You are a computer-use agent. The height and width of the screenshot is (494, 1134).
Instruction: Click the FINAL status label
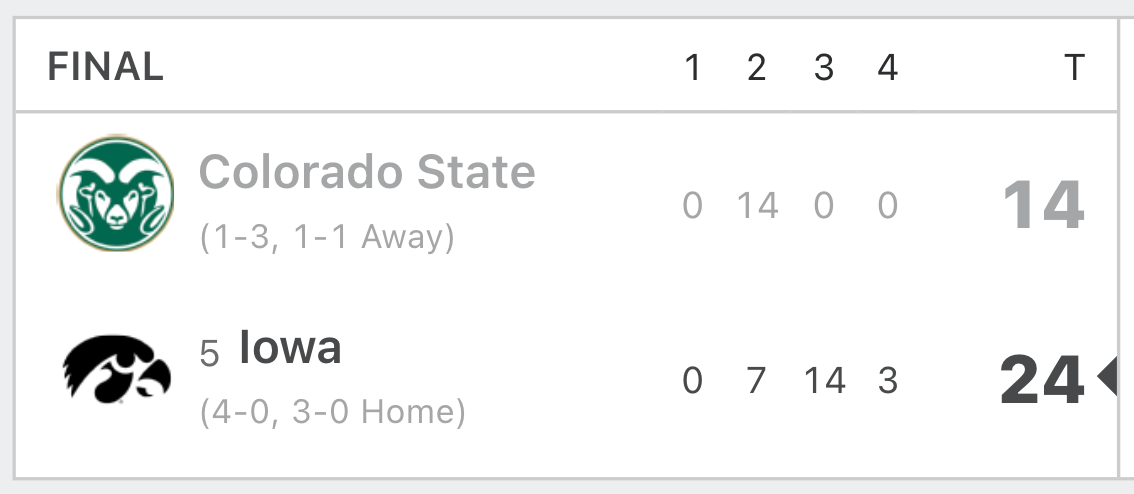point(106,67)
